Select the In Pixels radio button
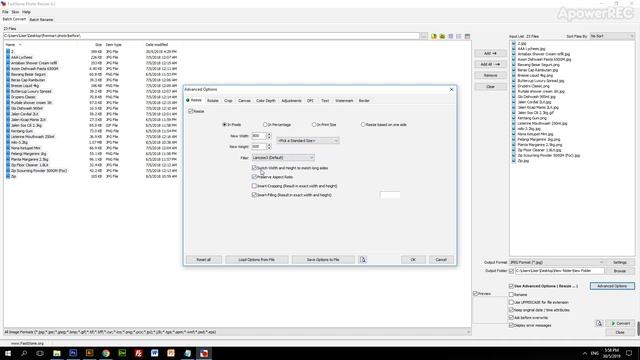Image resolution: width=640 pixels, height=360 pixels. point(224,124)
